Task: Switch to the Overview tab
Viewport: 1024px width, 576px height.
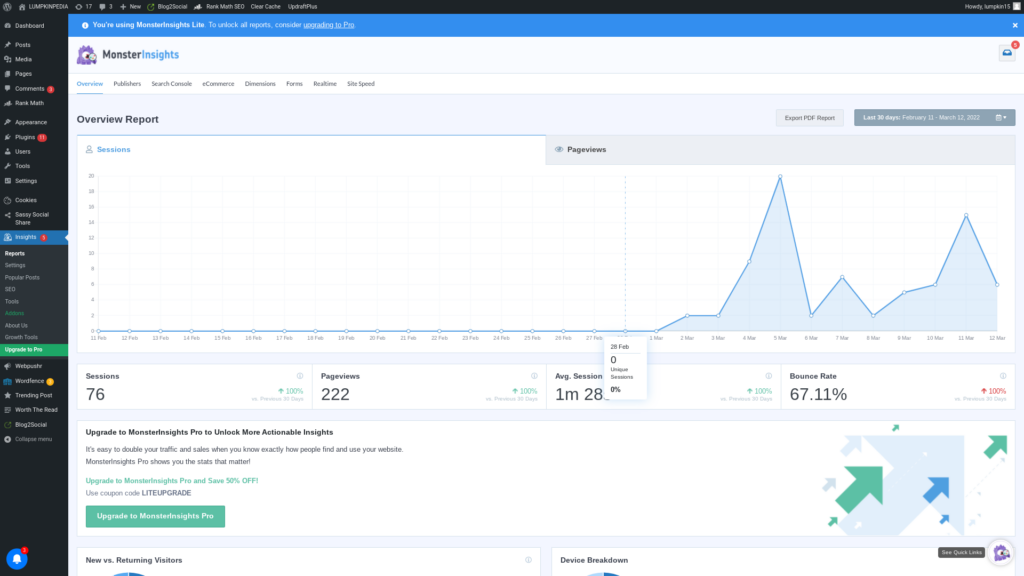Action: (89, 84)
